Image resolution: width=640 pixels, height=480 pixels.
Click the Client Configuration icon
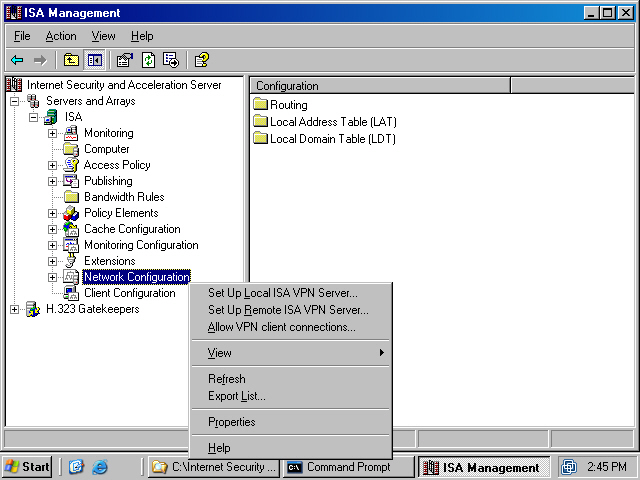coord(71,293)
